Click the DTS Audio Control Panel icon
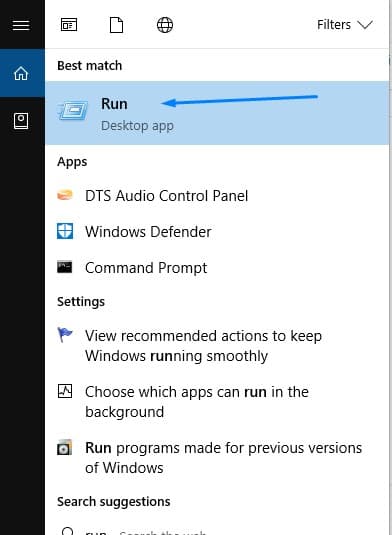 pyautogui.click(x=65, y=195)
